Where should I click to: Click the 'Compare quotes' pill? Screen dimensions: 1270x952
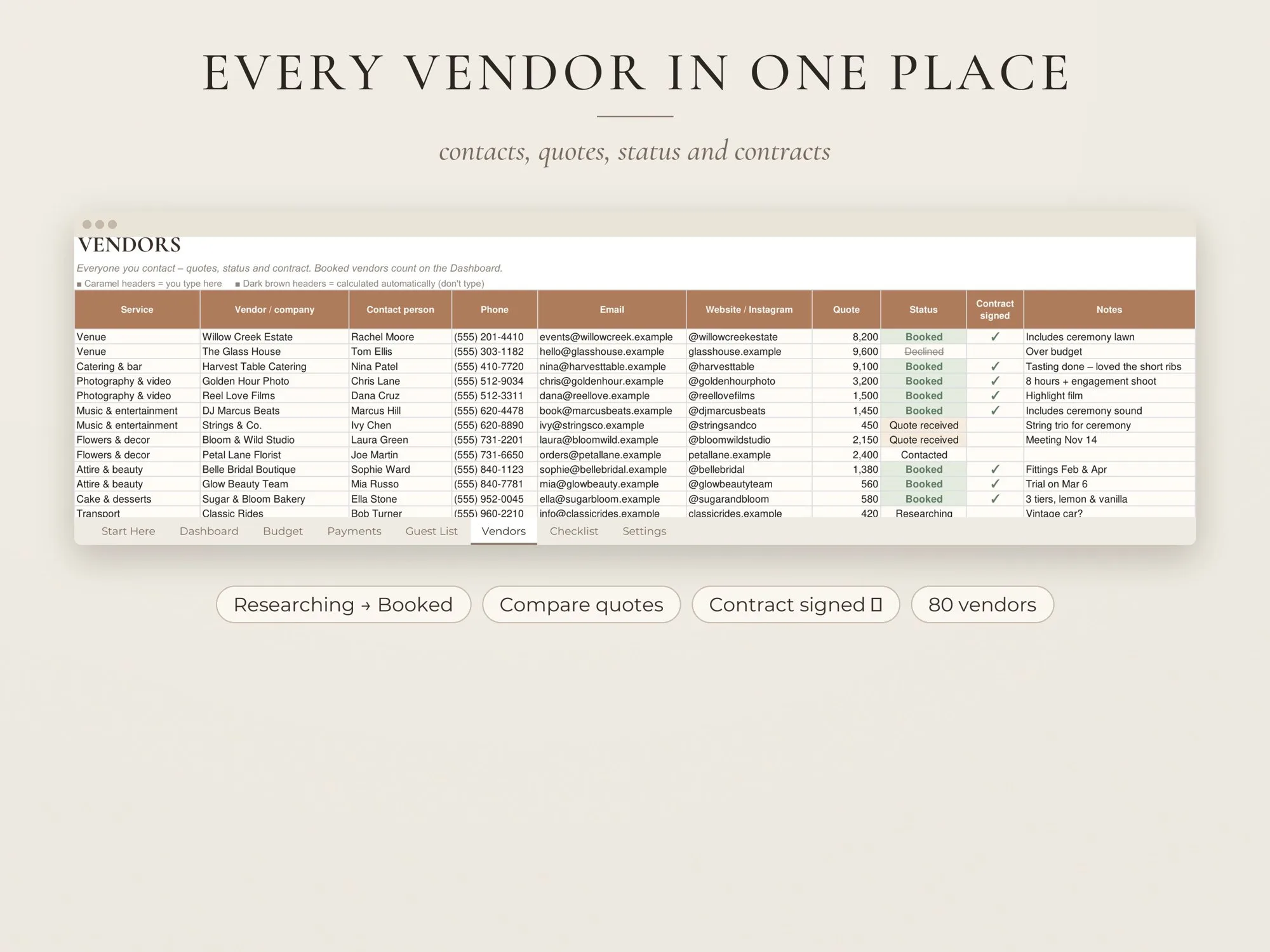point(582,604)
